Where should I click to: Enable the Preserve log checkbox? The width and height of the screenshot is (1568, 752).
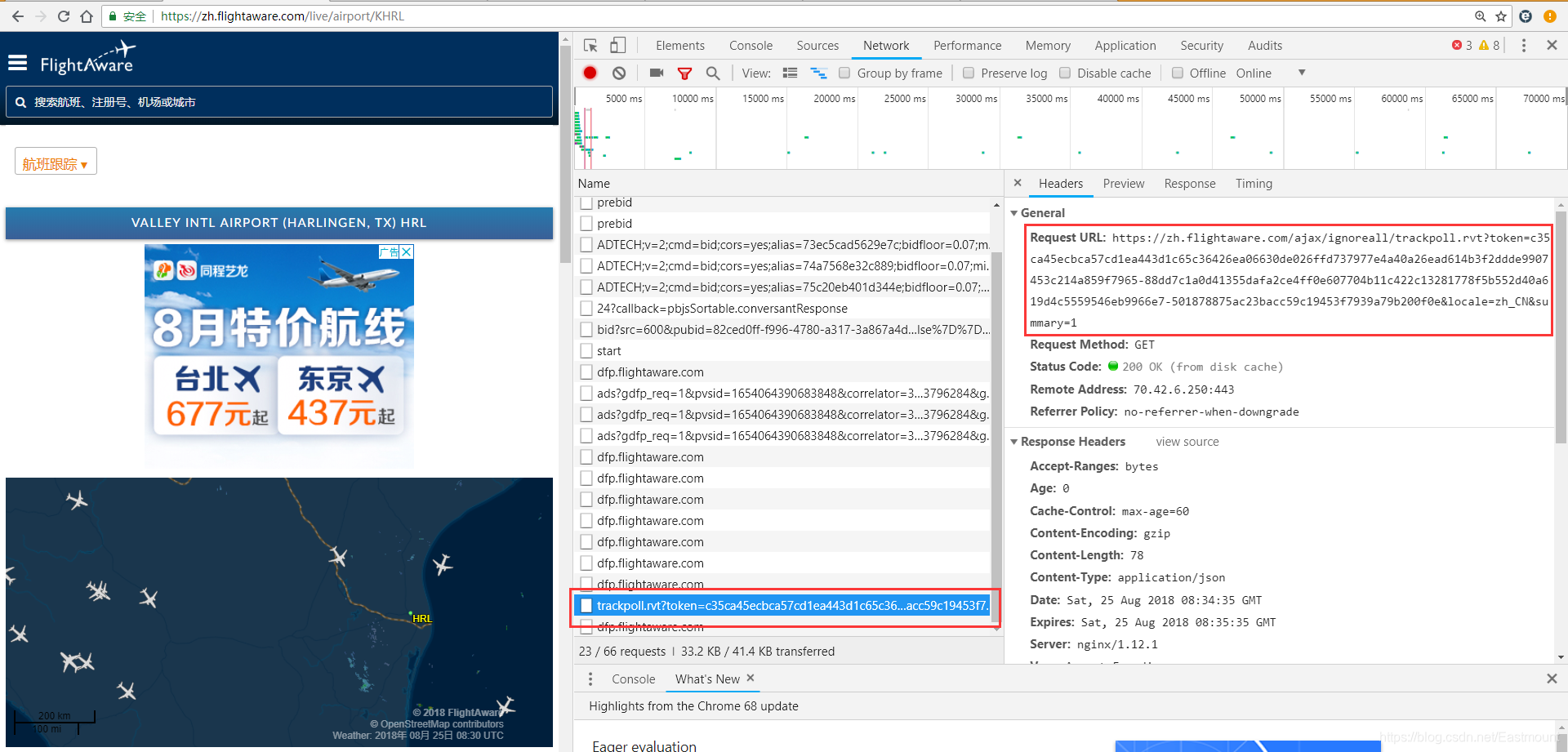pos(969,73)
